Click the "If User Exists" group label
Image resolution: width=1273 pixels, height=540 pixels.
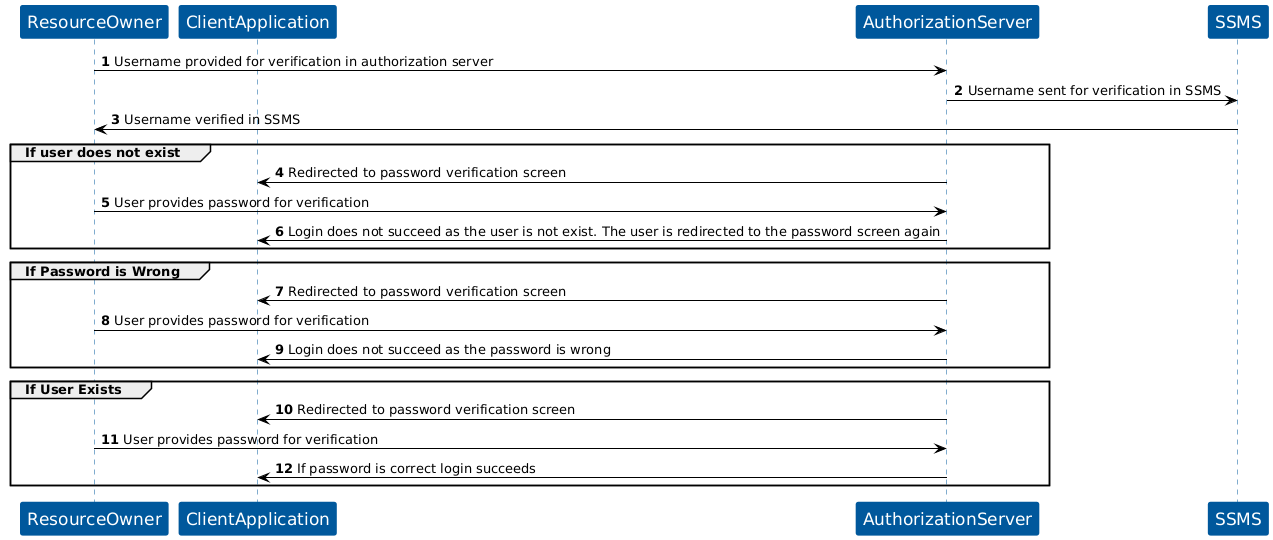coord(73,389)
